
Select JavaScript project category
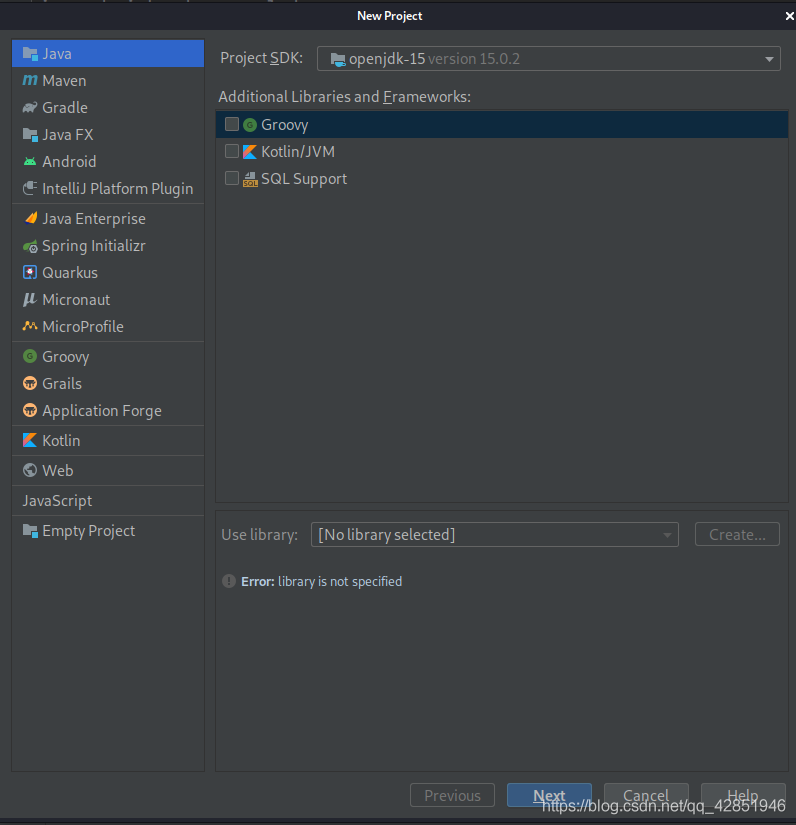point(57,501)
